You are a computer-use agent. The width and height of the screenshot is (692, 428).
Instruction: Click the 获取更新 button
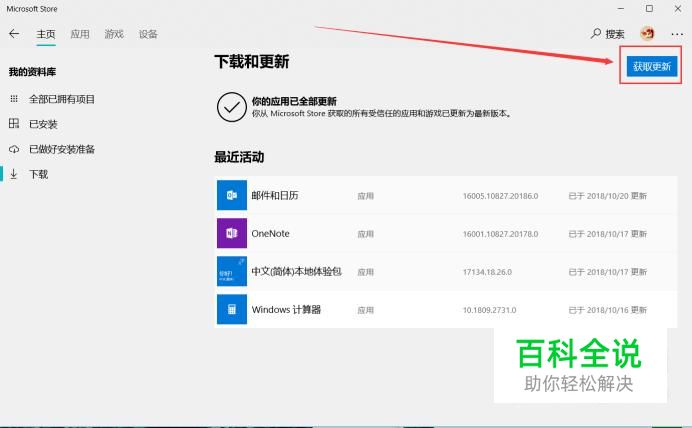point(652,67)
